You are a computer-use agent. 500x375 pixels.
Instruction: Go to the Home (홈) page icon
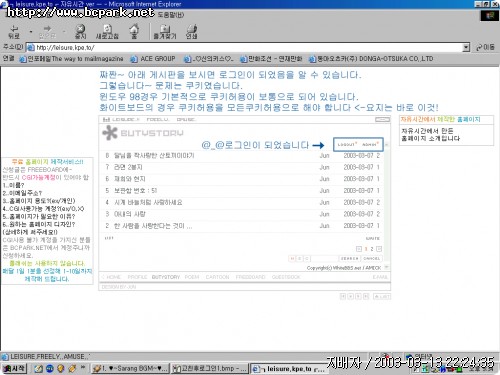(134, 32)
